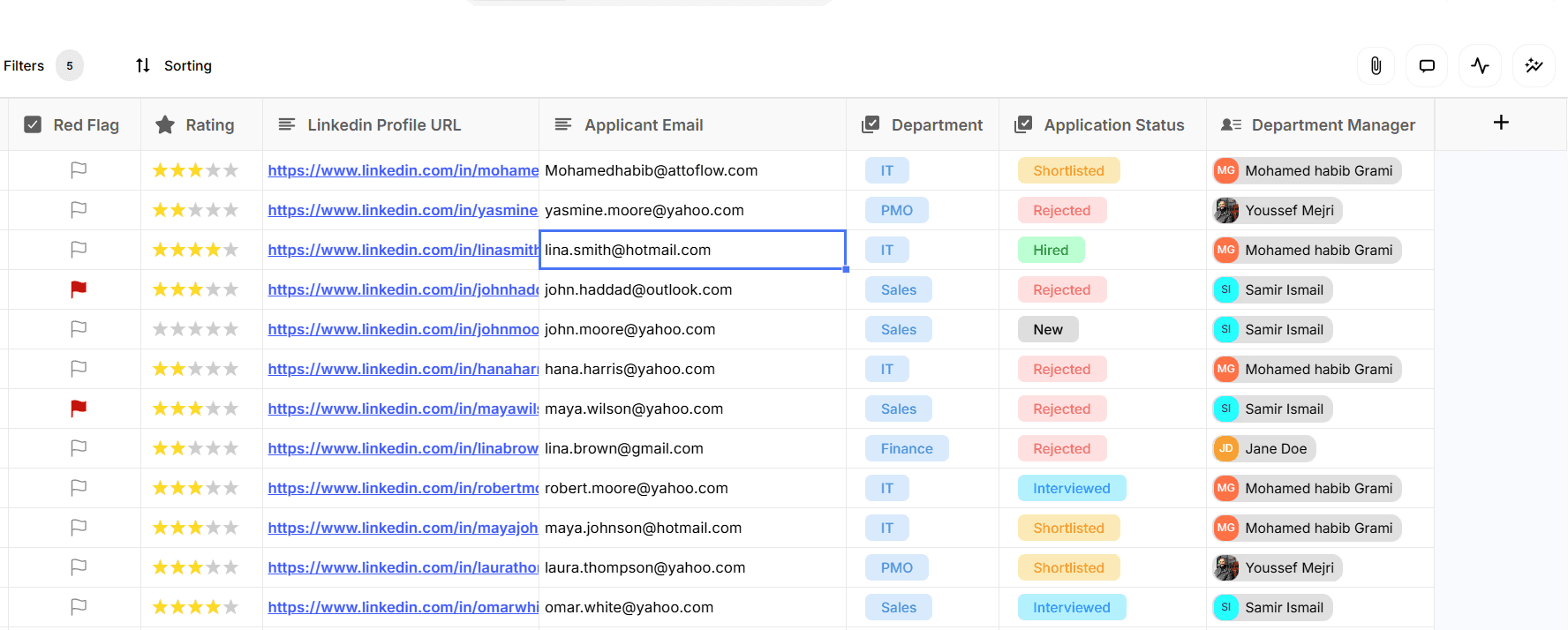Click the Linkedin Profile URL column header
This screenshot has width=1568, height=630.
401,124
